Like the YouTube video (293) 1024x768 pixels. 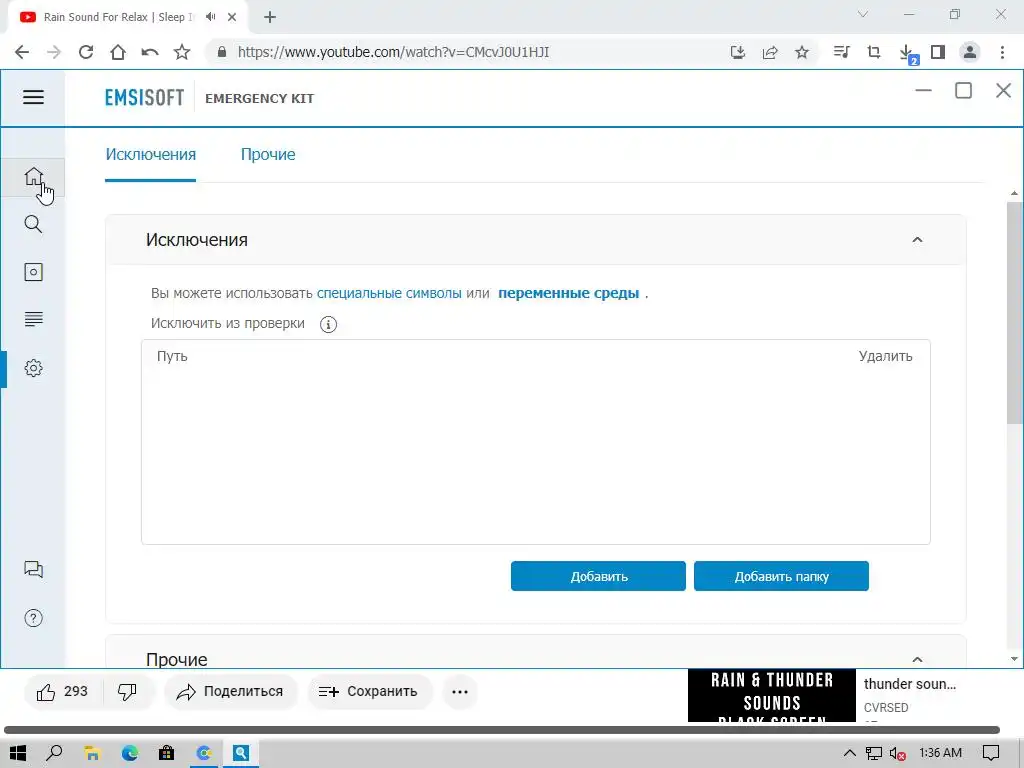[x=62, y=692]
